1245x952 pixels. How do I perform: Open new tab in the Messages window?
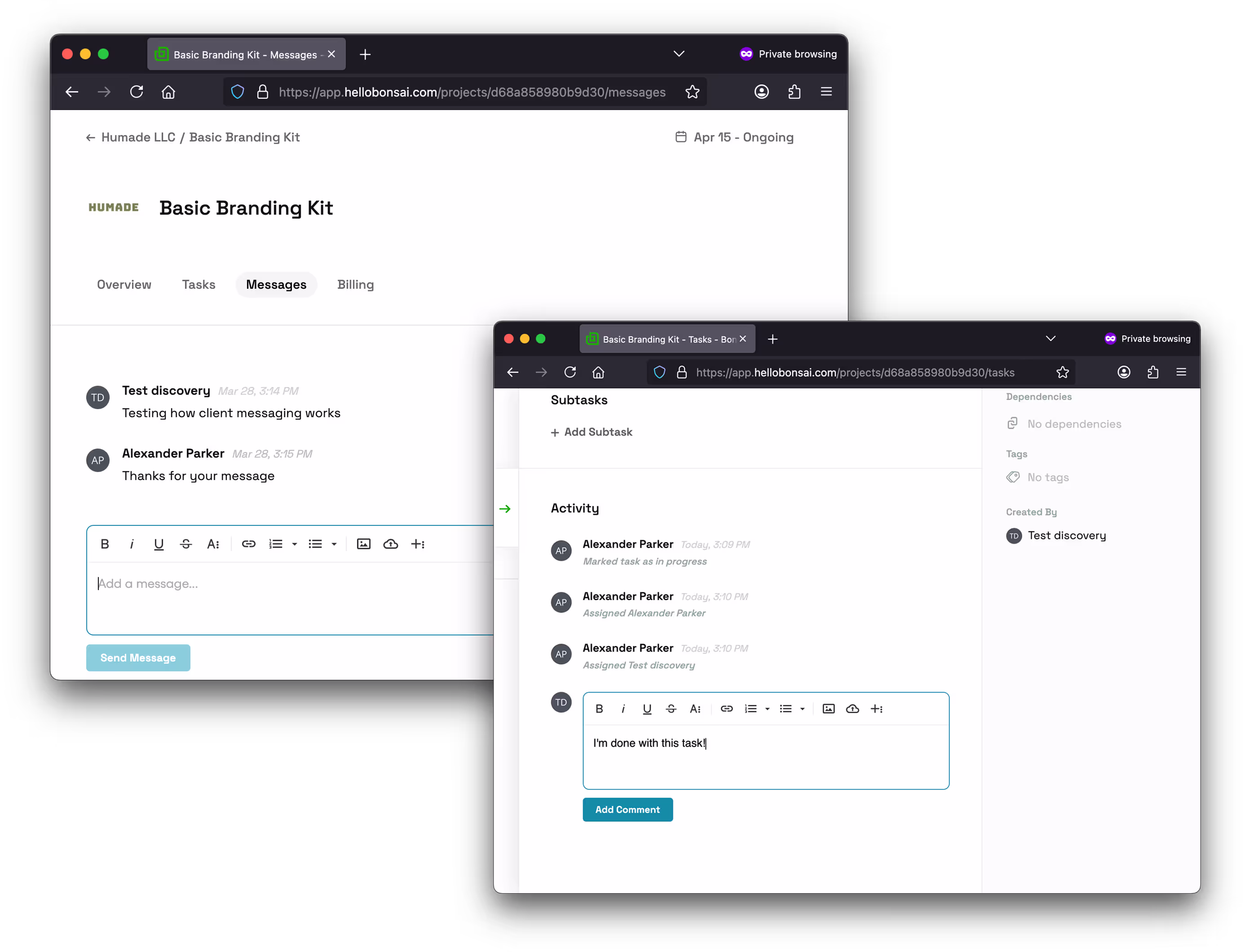(366, 54)
